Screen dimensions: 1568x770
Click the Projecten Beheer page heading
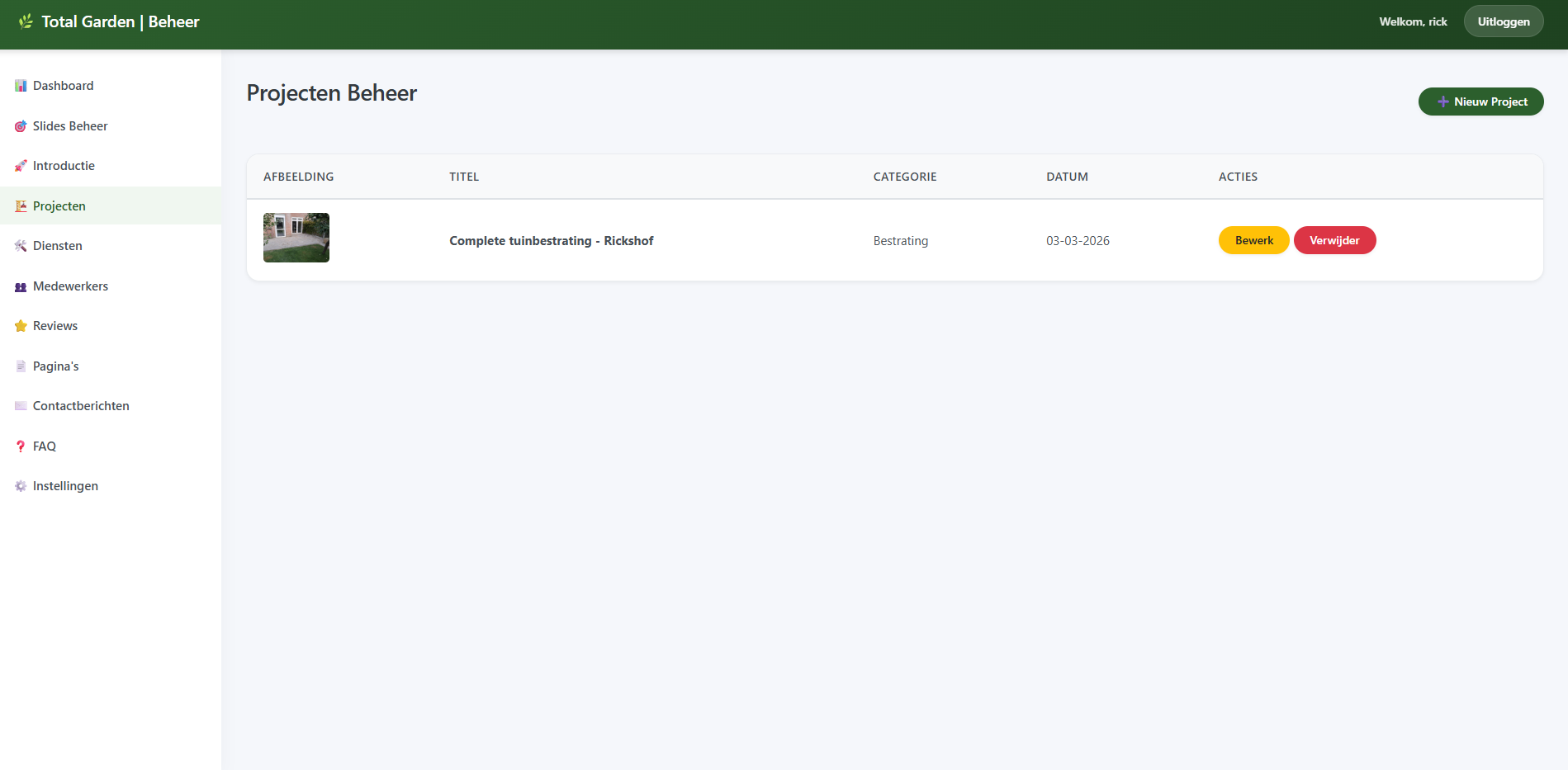click(332, 93)
